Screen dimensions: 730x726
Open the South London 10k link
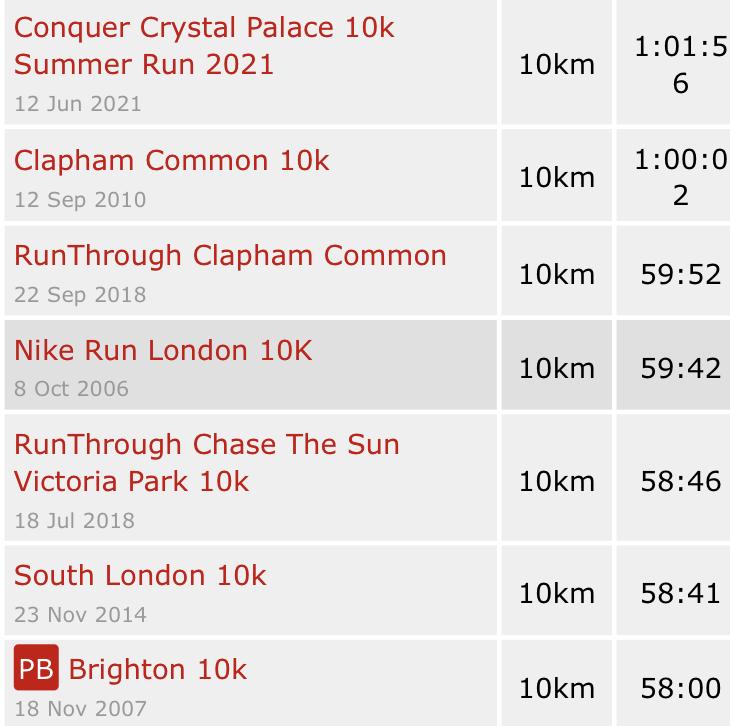click(140, 576)
